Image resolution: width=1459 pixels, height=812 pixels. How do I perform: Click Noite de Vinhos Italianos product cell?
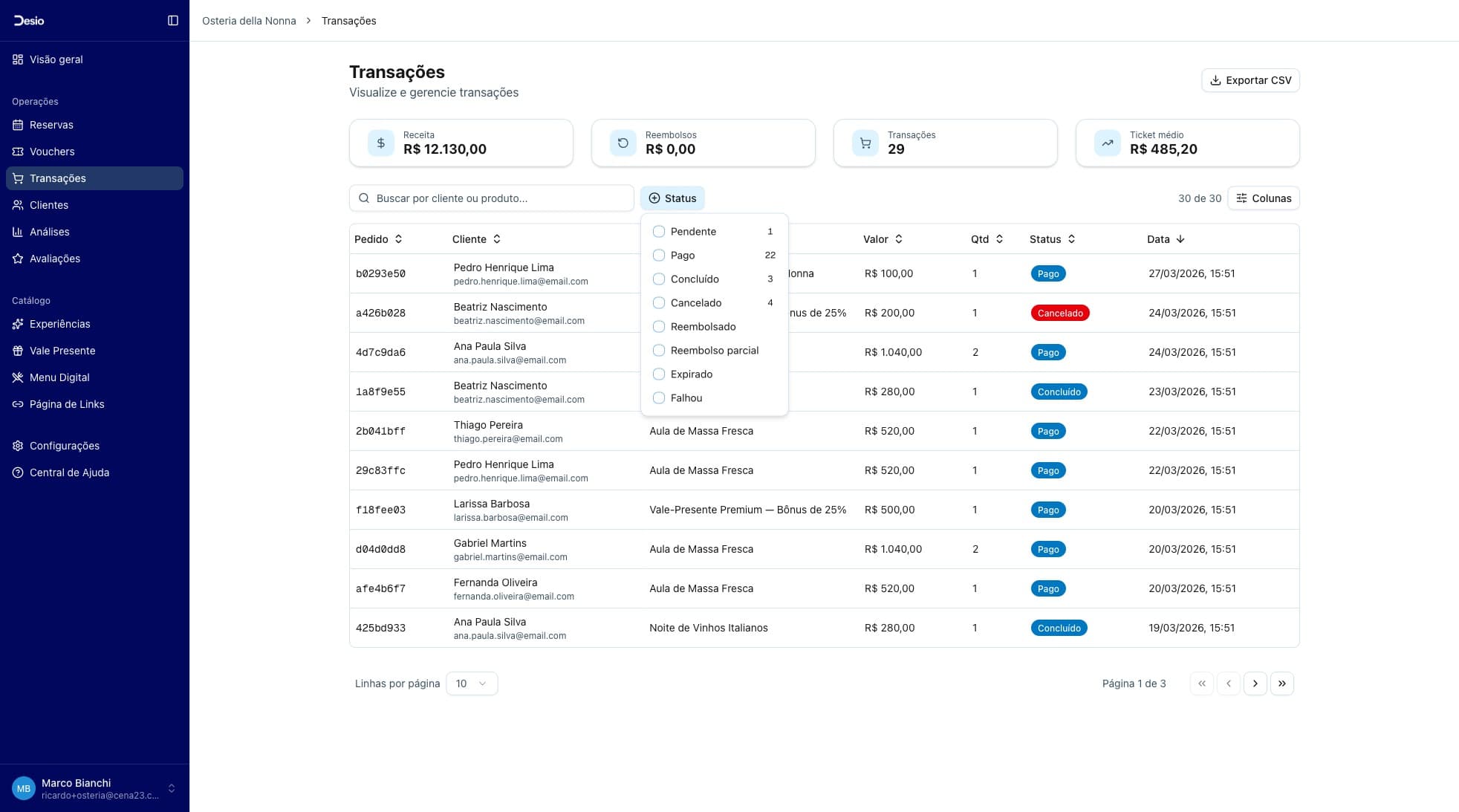point(709,628)
